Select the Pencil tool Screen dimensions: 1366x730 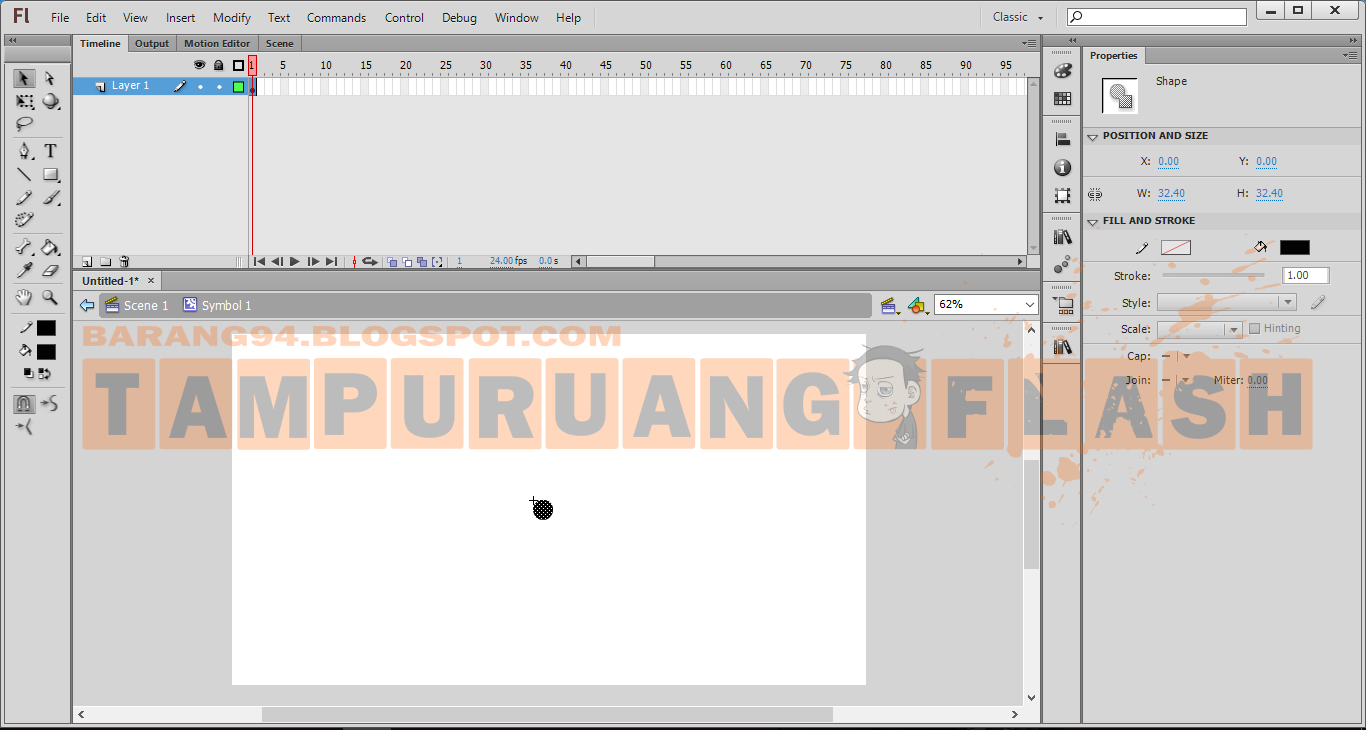24,198
